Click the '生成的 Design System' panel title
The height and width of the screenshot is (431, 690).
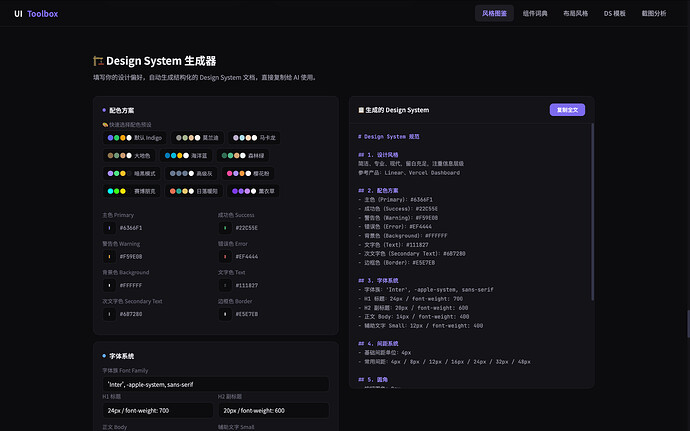click(x=393, y=110)
